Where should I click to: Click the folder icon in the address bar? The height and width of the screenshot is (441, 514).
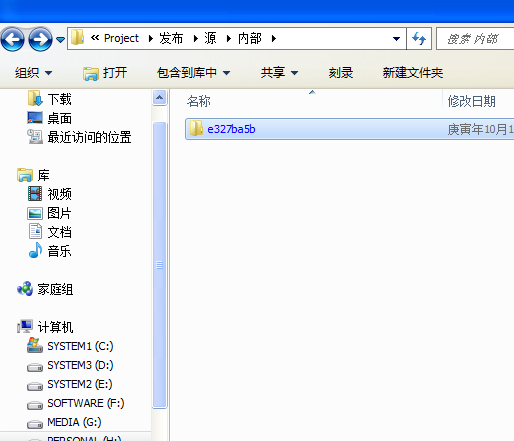pos(77,37)
